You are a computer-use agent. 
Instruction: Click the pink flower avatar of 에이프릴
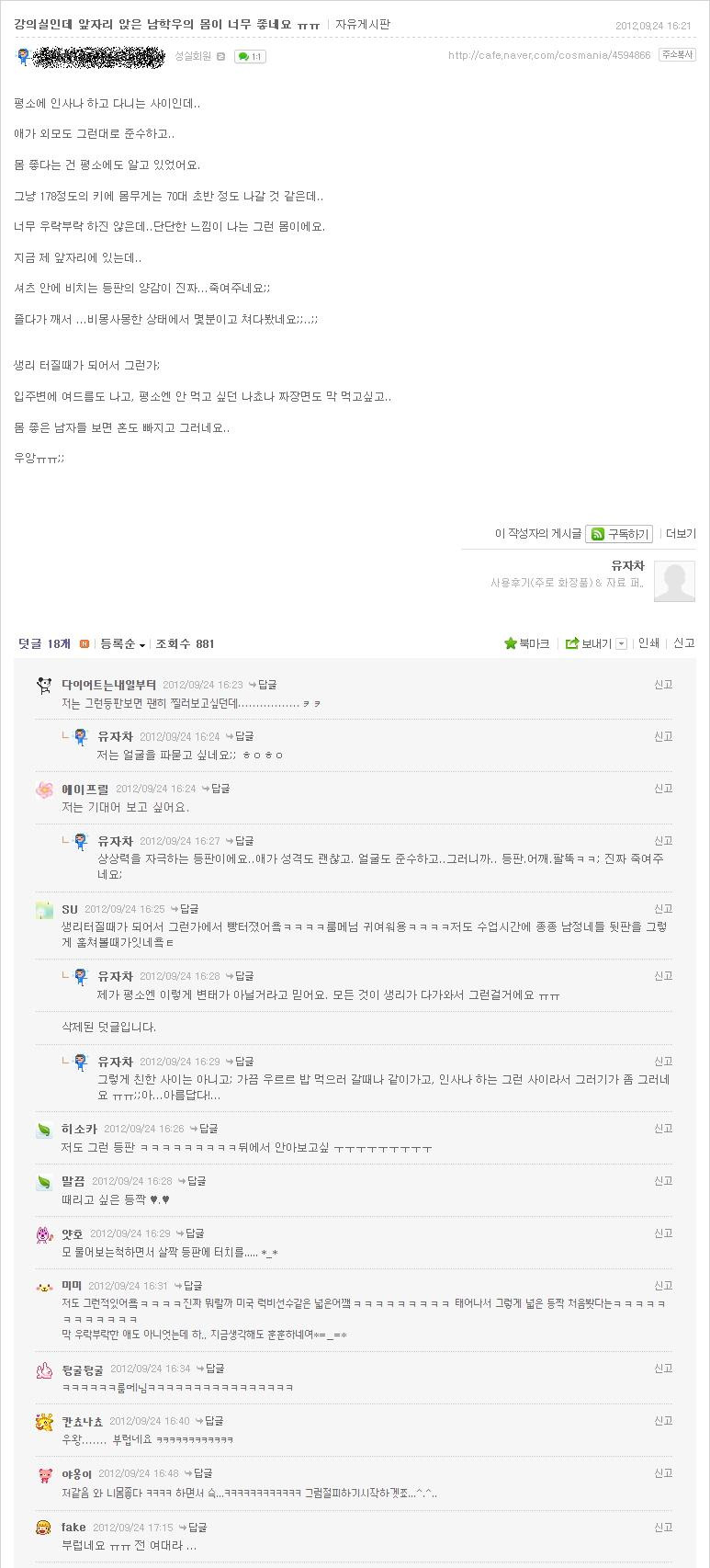pos(44,790)
